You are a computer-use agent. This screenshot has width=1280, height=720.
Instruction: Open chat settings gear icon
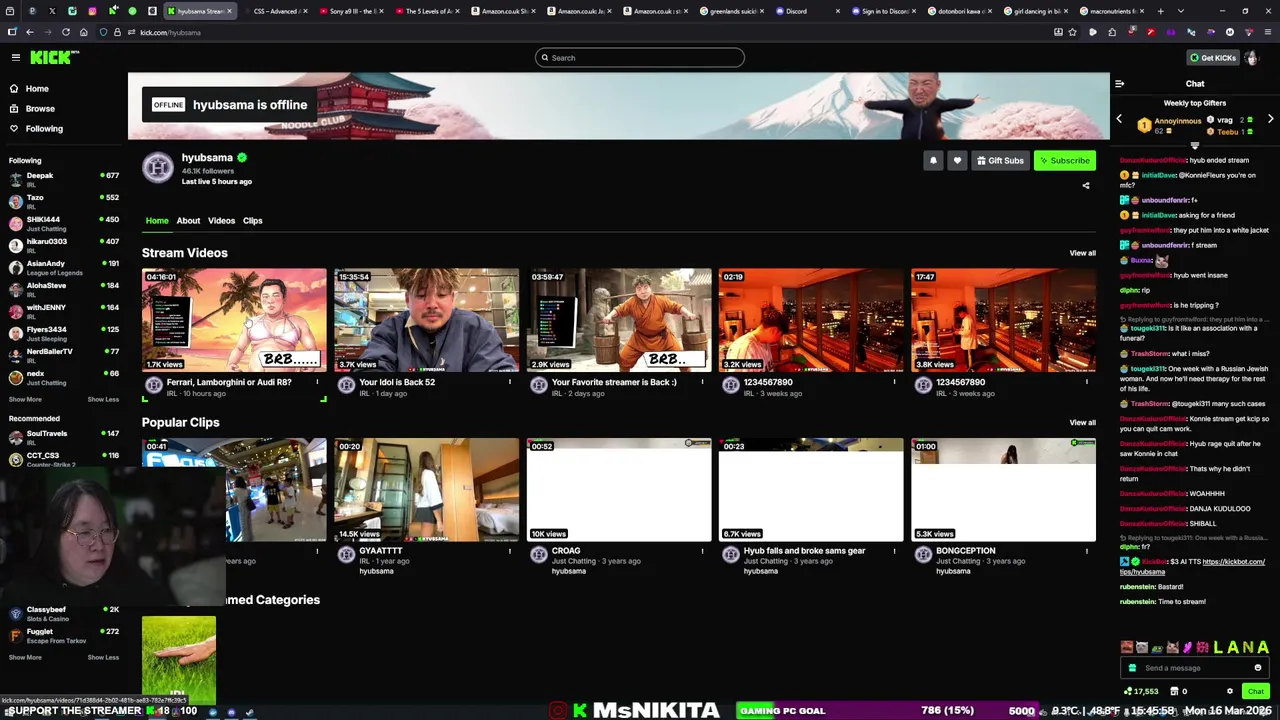[1230, 691]
